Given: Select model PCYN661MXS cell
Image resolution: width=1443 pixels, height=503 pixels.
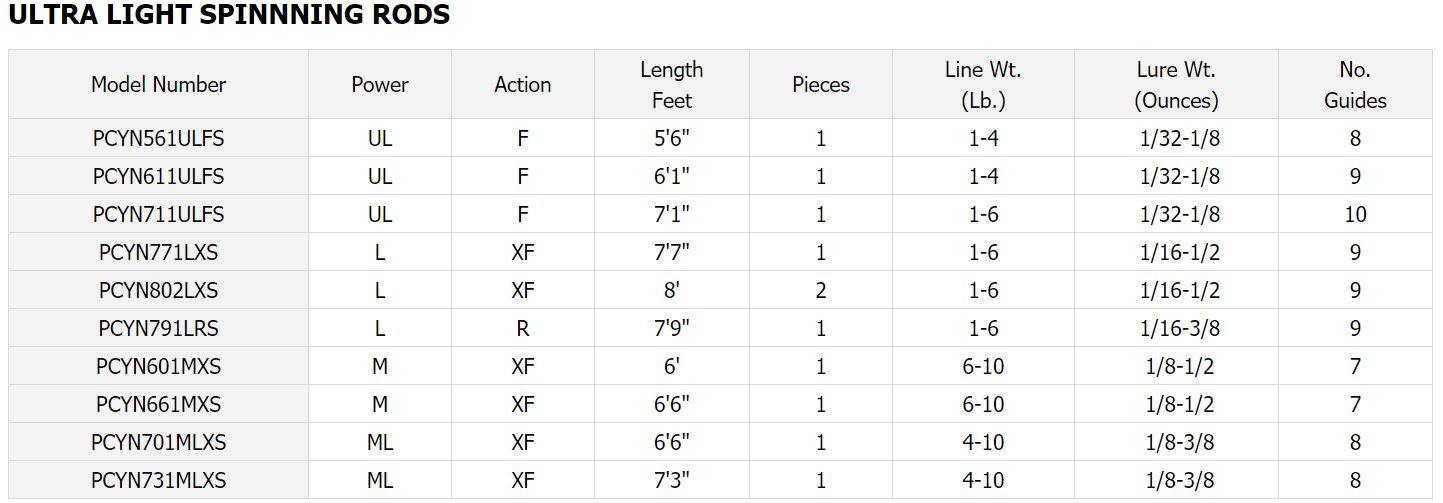Looking at the screenshot, I should (158, 404).
